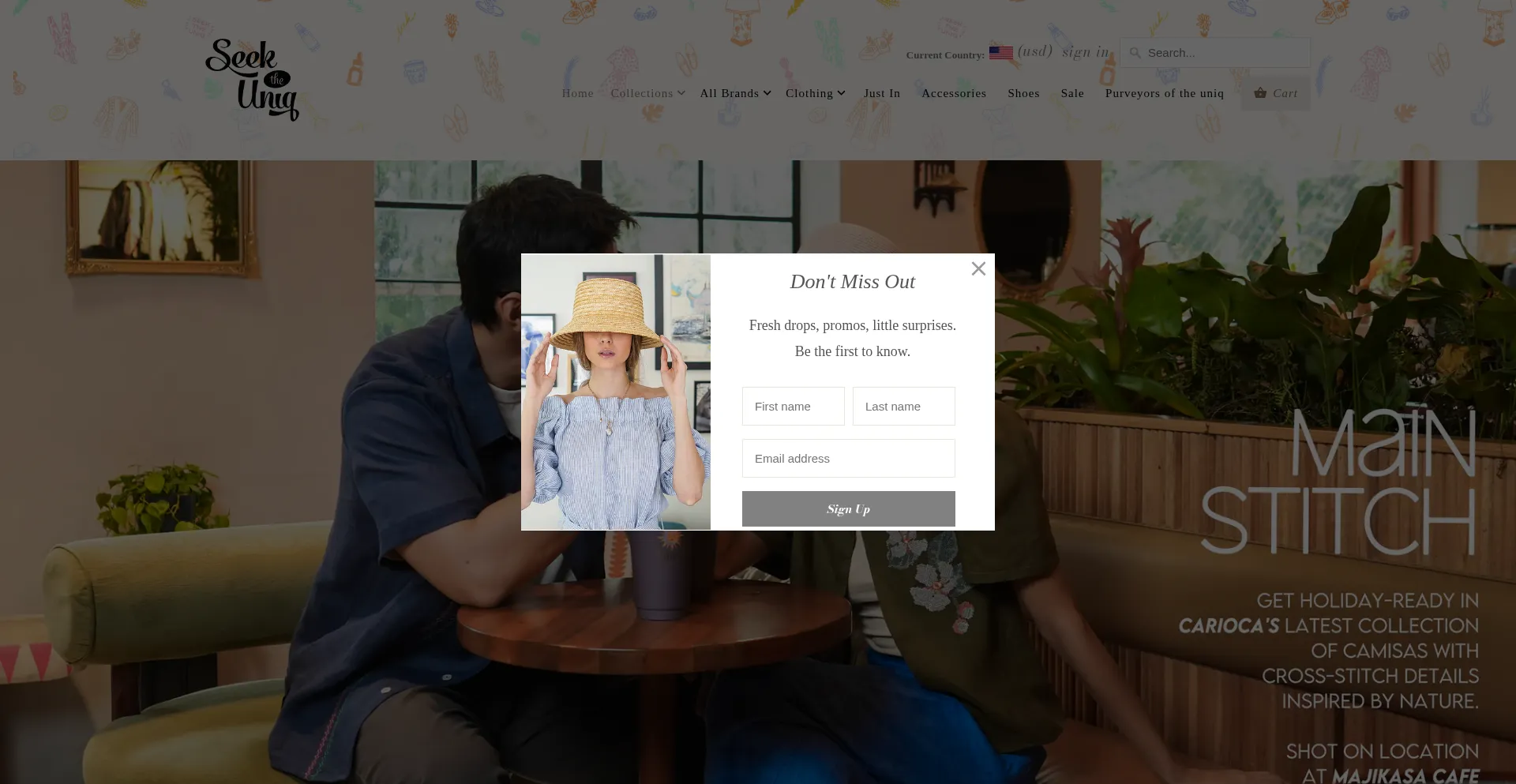
Task: Close the Don't Miss Out popup
Action: point(978,268)
